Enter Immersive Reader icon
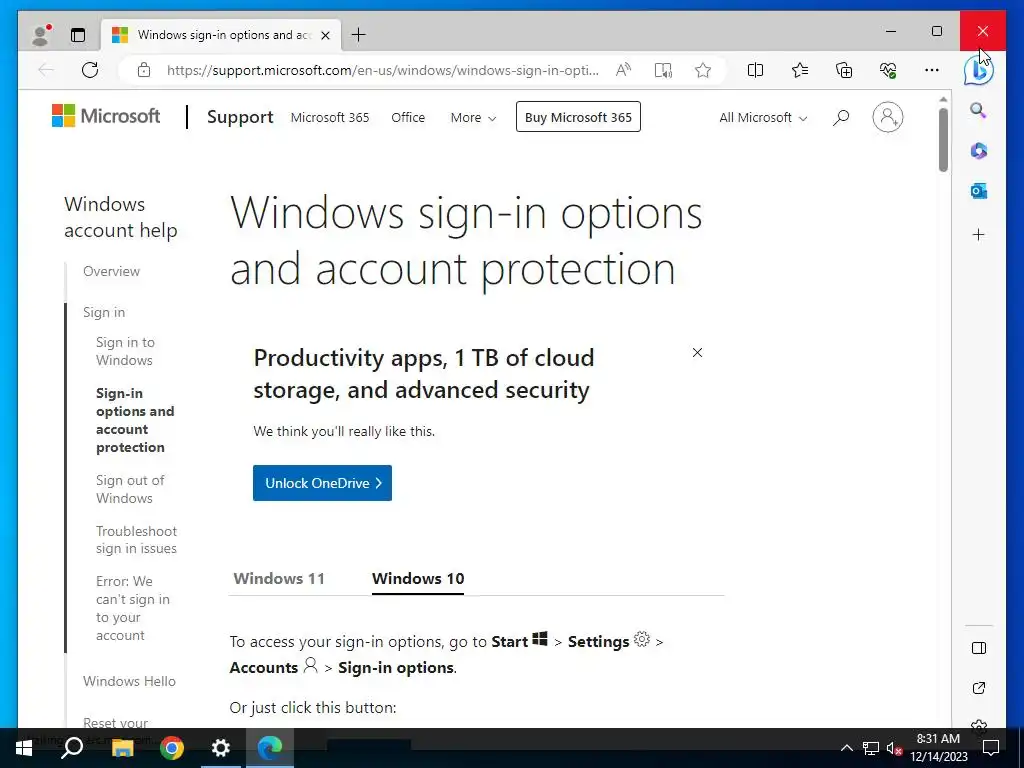The width and height of the screenshot is (1024, 768). coord(663,70)
